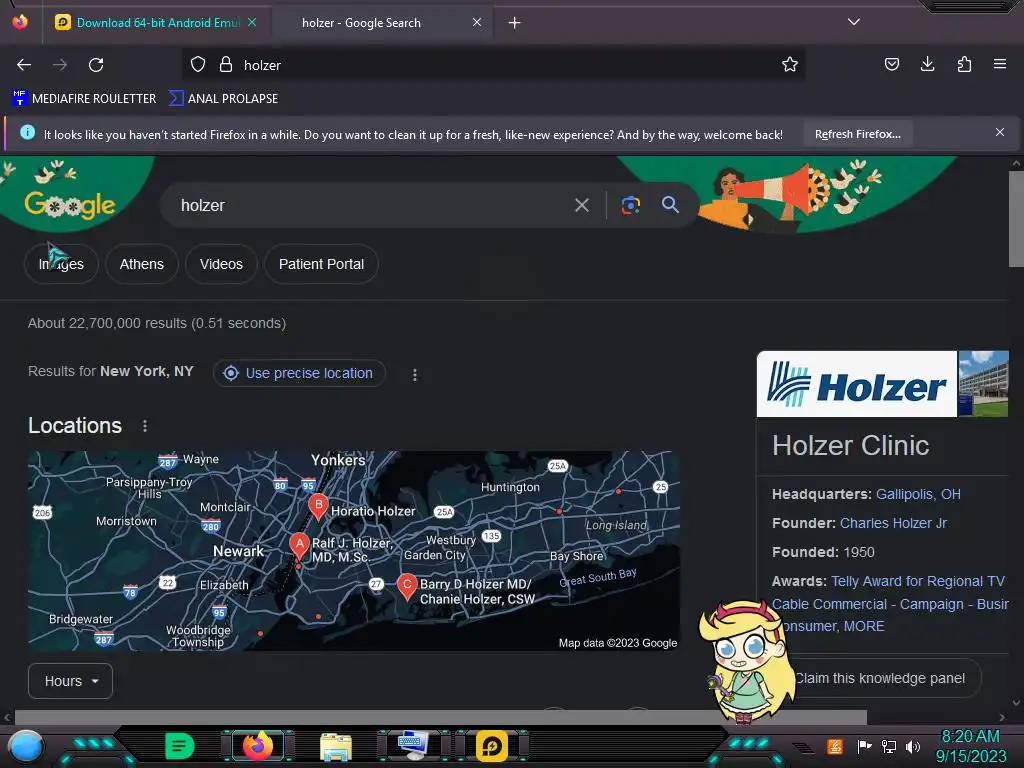Select the holzer - Google Search tab
1024x768 pixels.
coord(381,23)
